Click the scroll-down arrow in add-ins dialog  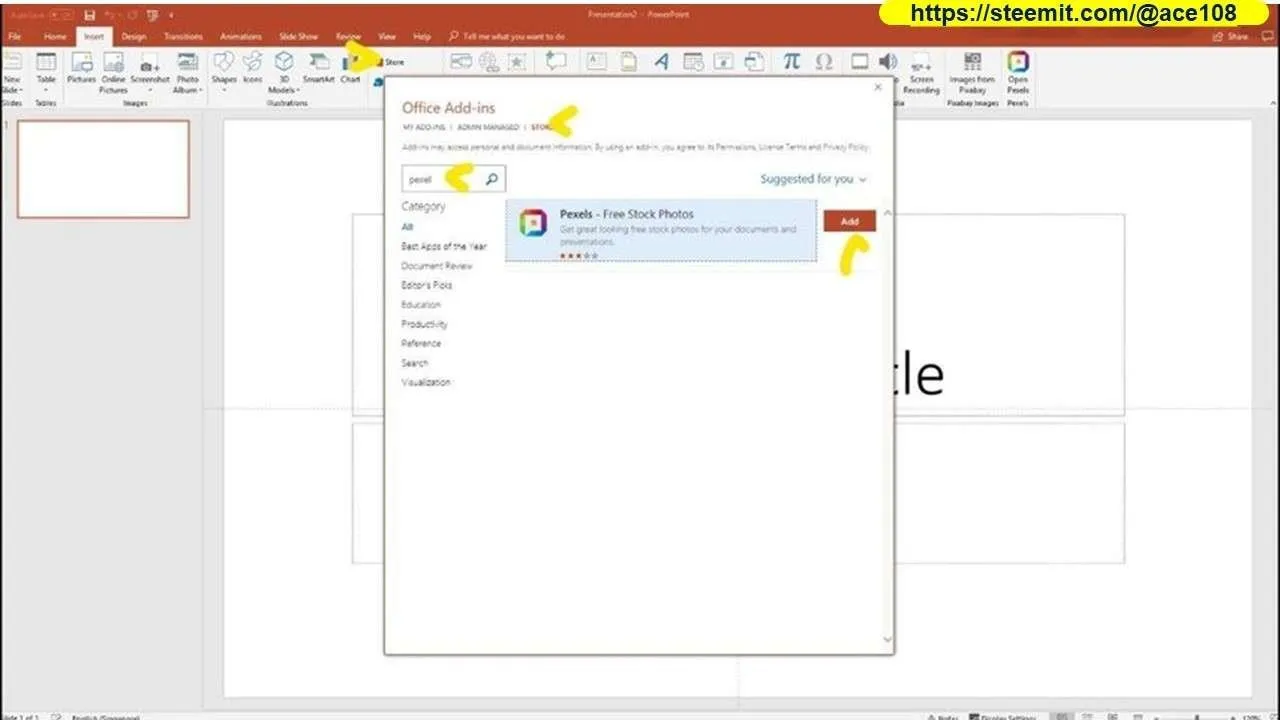pos(887,639)
